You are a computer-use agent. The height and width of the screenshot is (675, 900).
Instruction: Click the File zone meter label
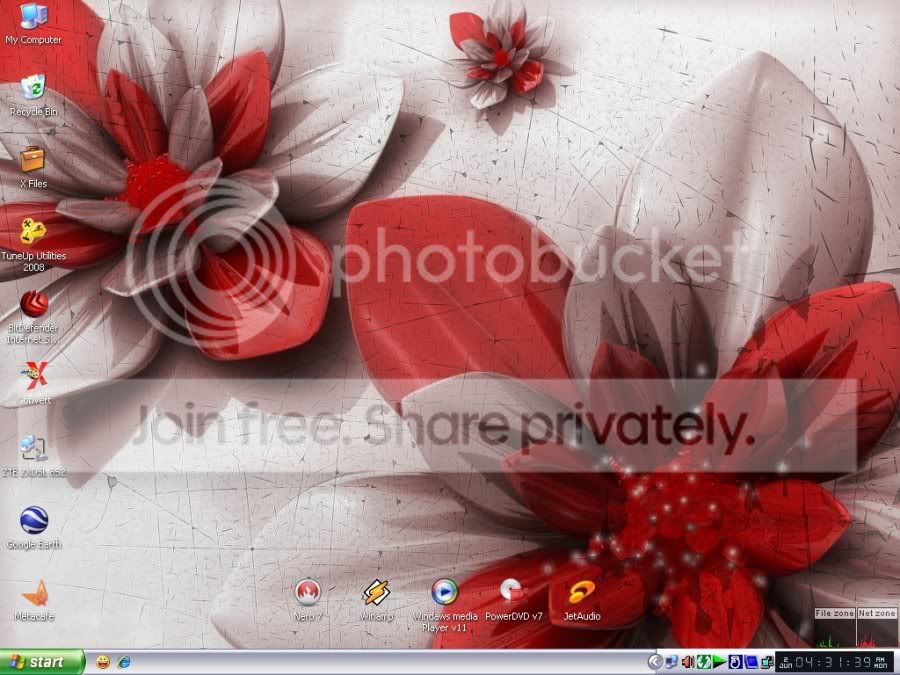[x=835, y=613]
